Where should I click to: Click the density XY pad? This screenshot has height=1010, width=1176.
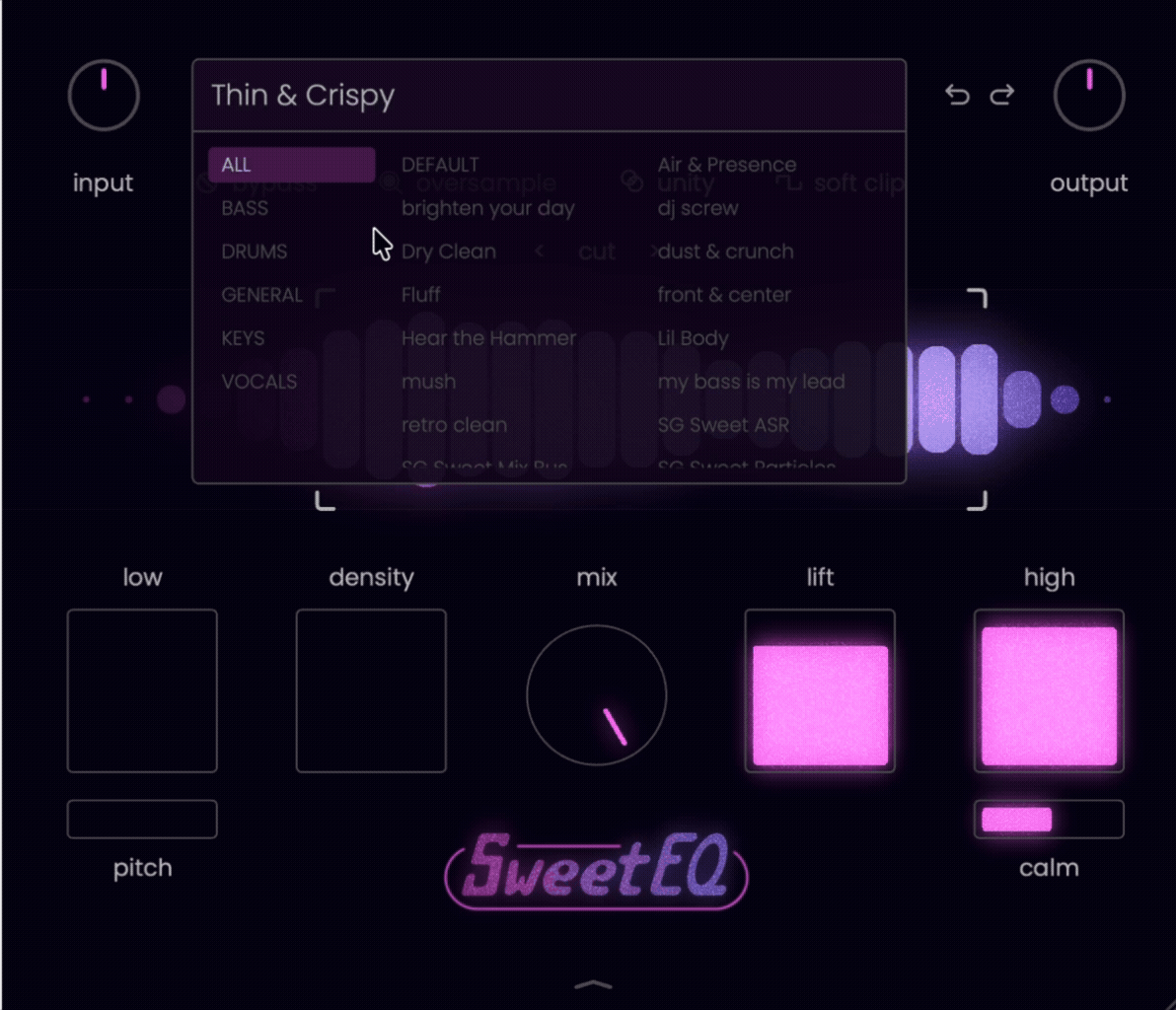[x=371, y=690]
